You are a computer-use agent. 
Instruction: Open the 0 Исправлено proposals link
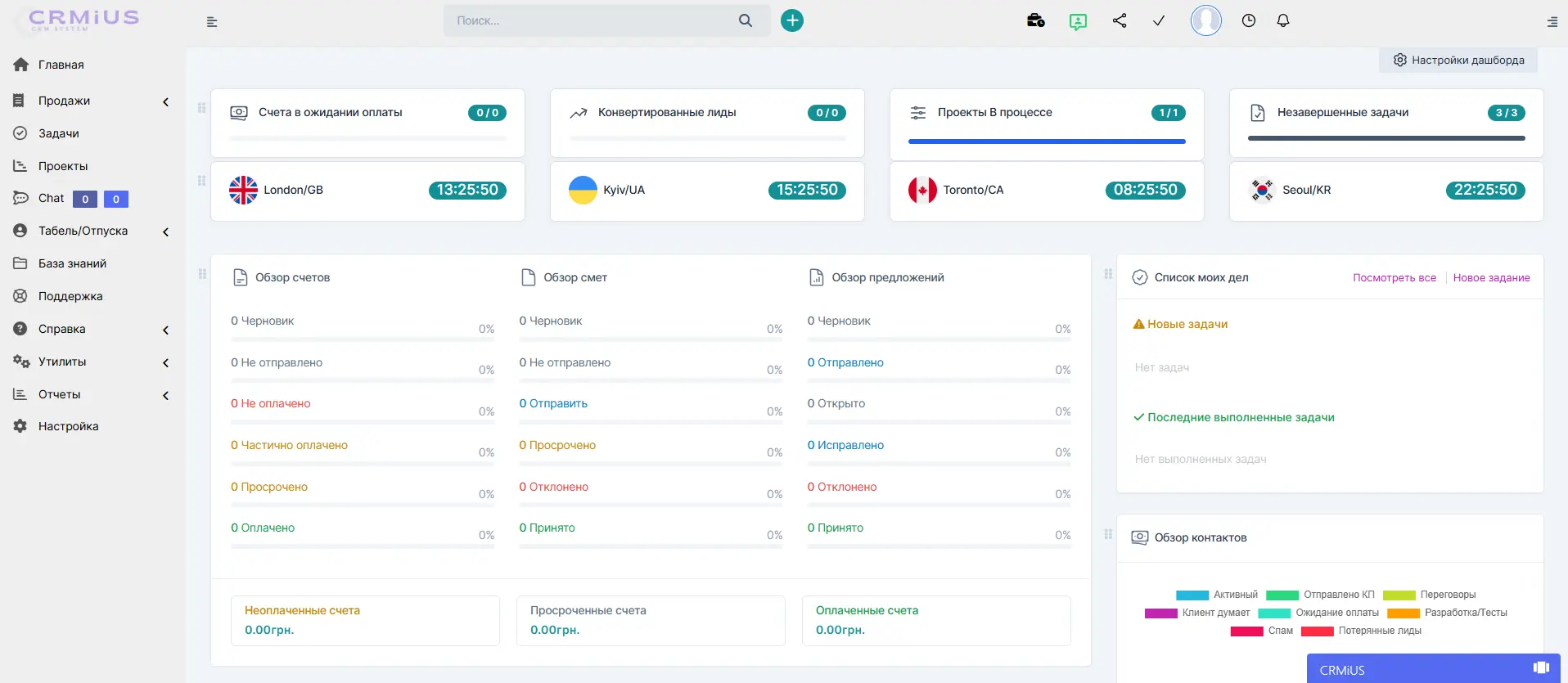pyautogui.click(x=845, y=445)
